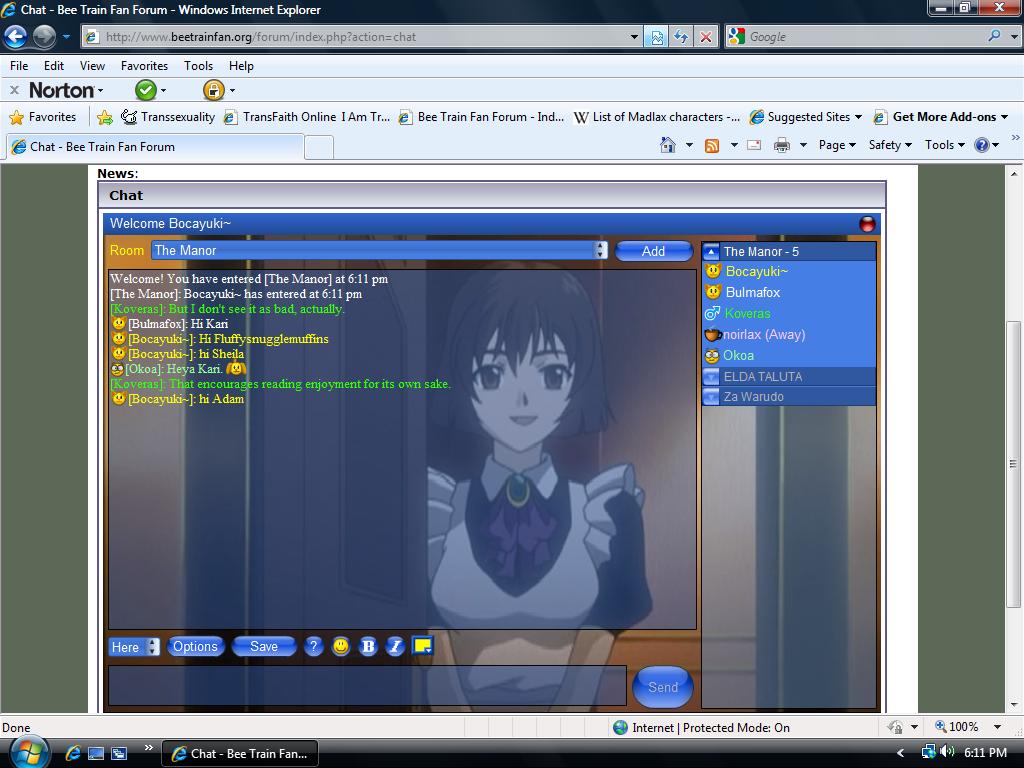
Task: Collapse The Manor room user list
Action: (x=711, y=252)
